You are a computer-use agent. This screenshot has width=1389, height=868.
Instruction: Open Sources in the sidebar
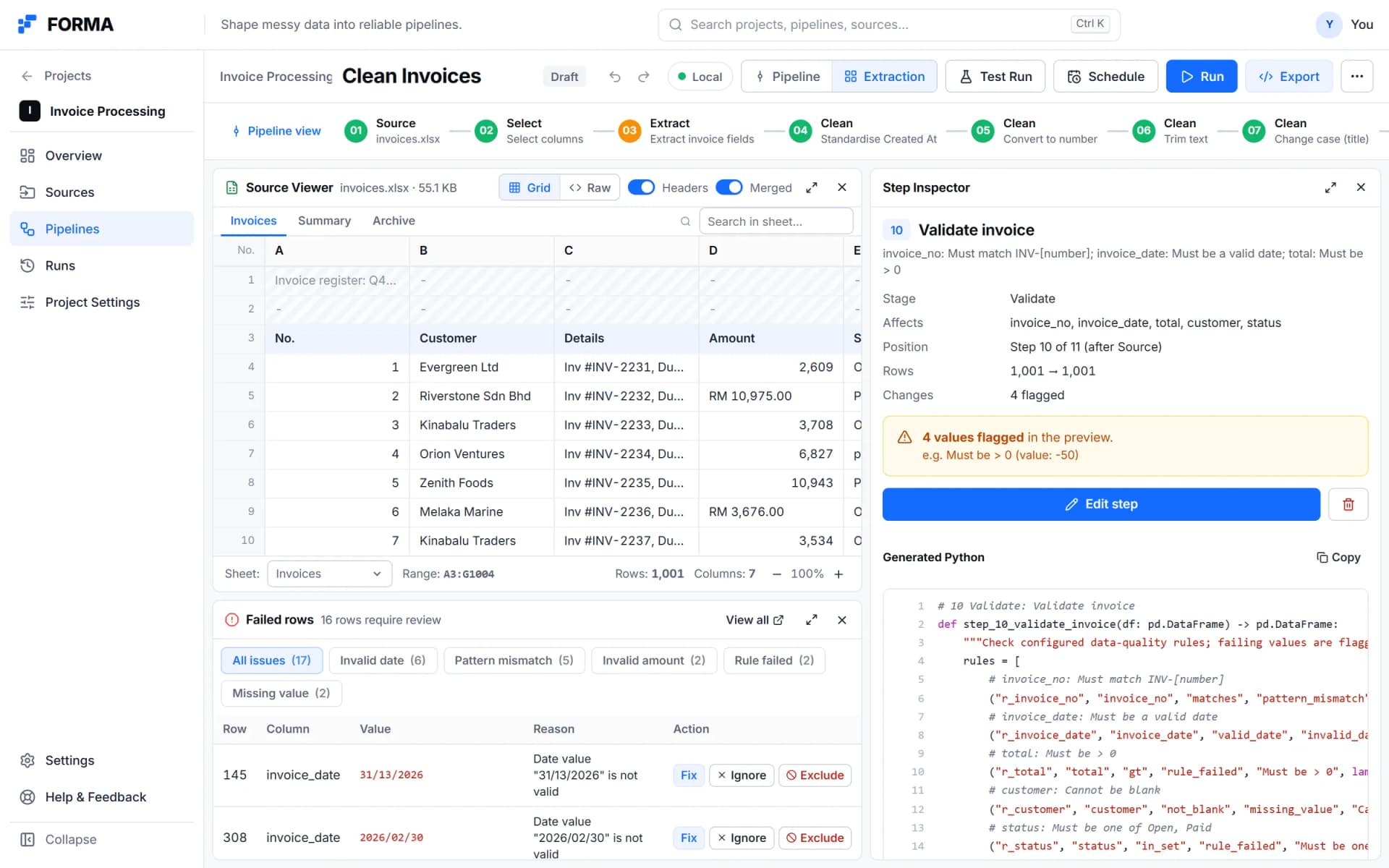point(101,192)
